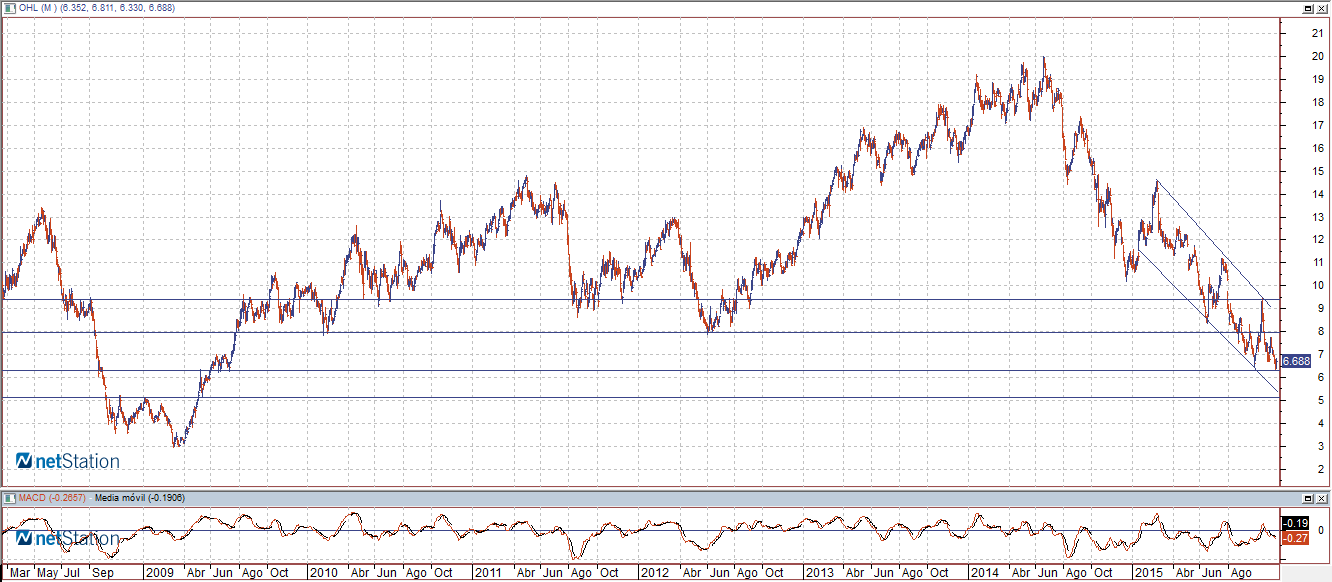Click the 2012 year label on time axis
The width and height of the screenshot is (1332, 582).
654,573
